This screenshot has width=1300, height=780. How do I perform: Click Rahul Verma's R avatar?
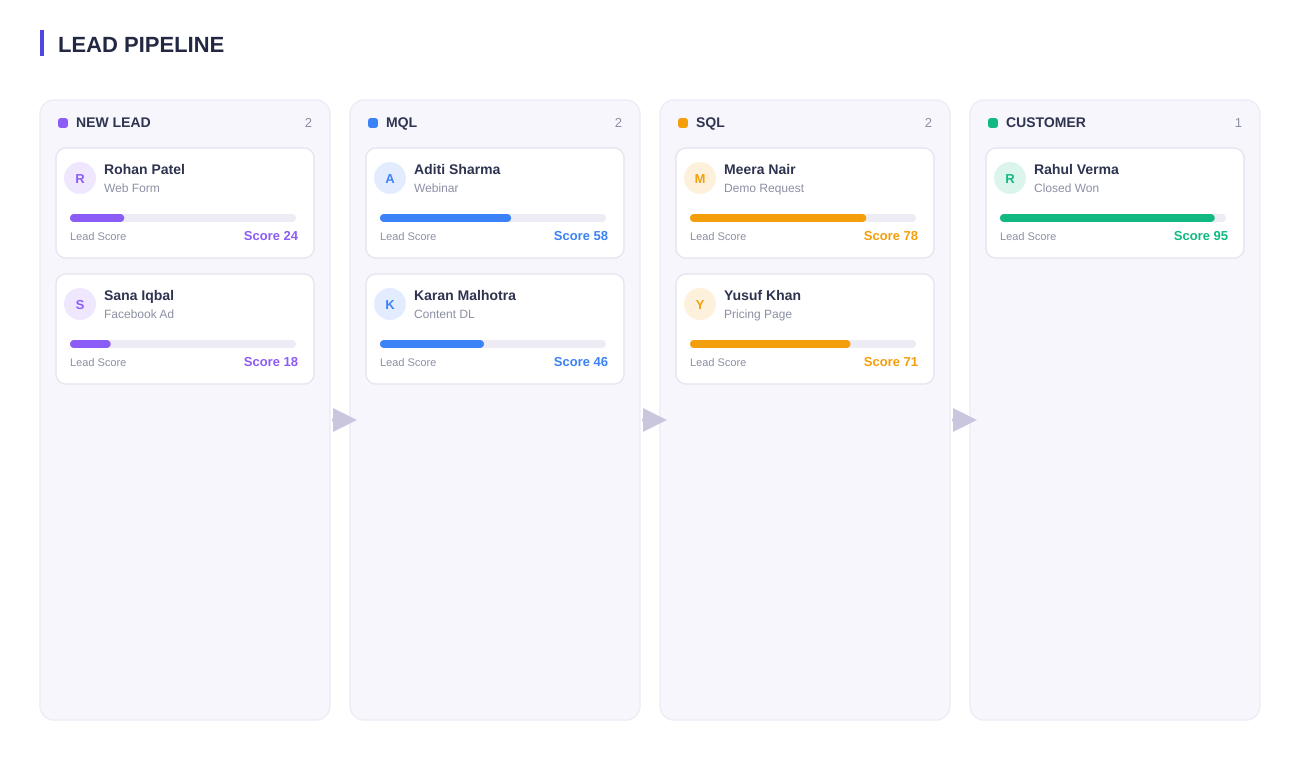click(1010, 178)
